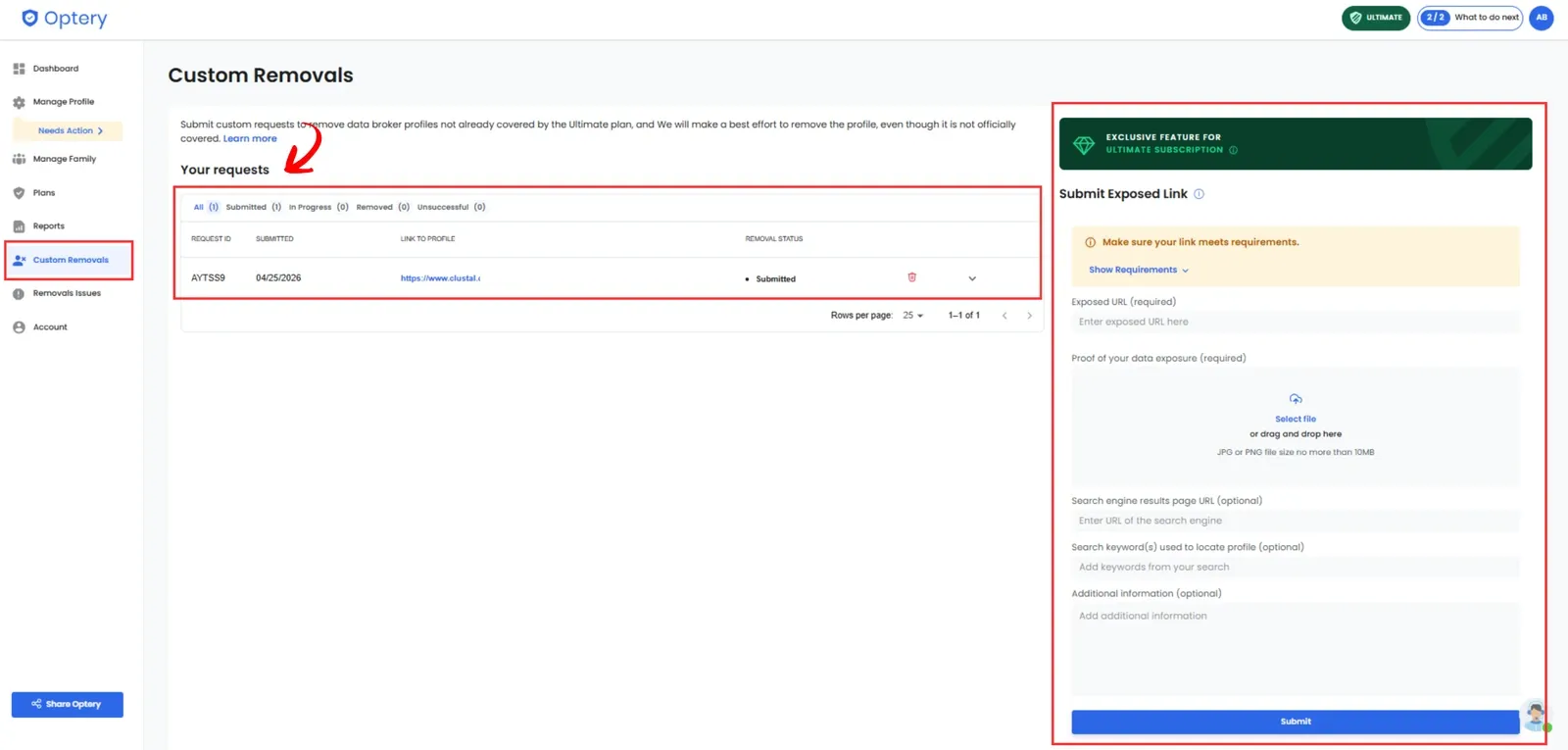This screenshot has width=1568, height=750.
Task: Click the Manage Family people icon
Action: coord(19,159)
